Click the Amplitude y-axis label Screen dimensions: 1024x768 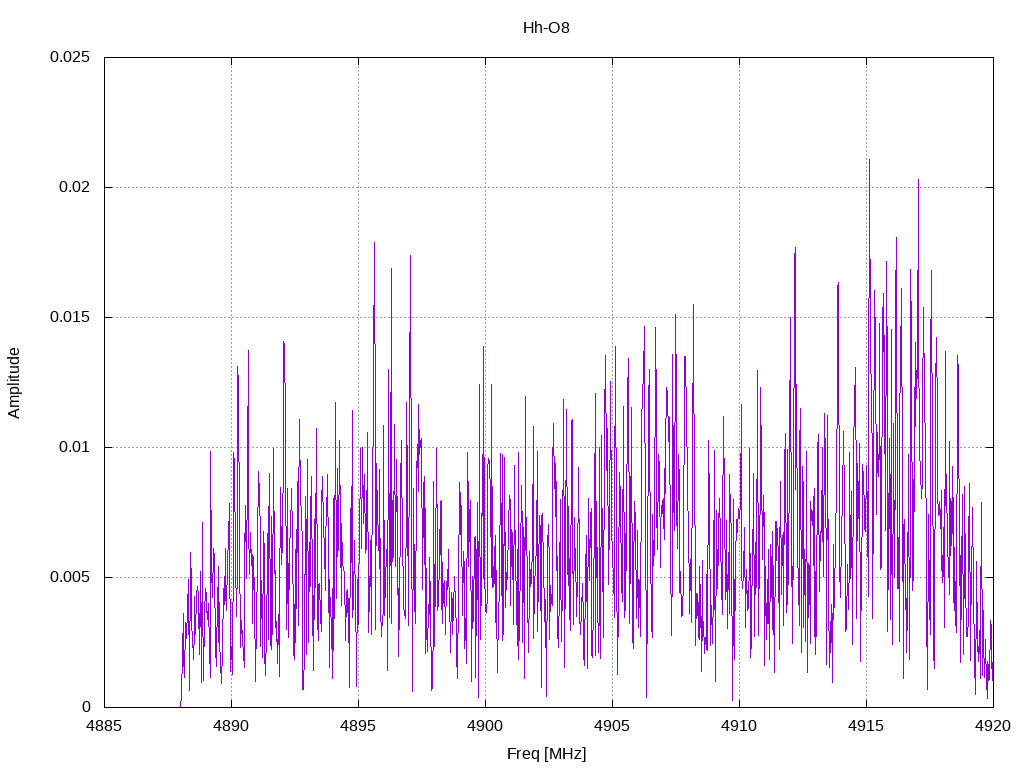pyautogui.click(x=14, y=383)
